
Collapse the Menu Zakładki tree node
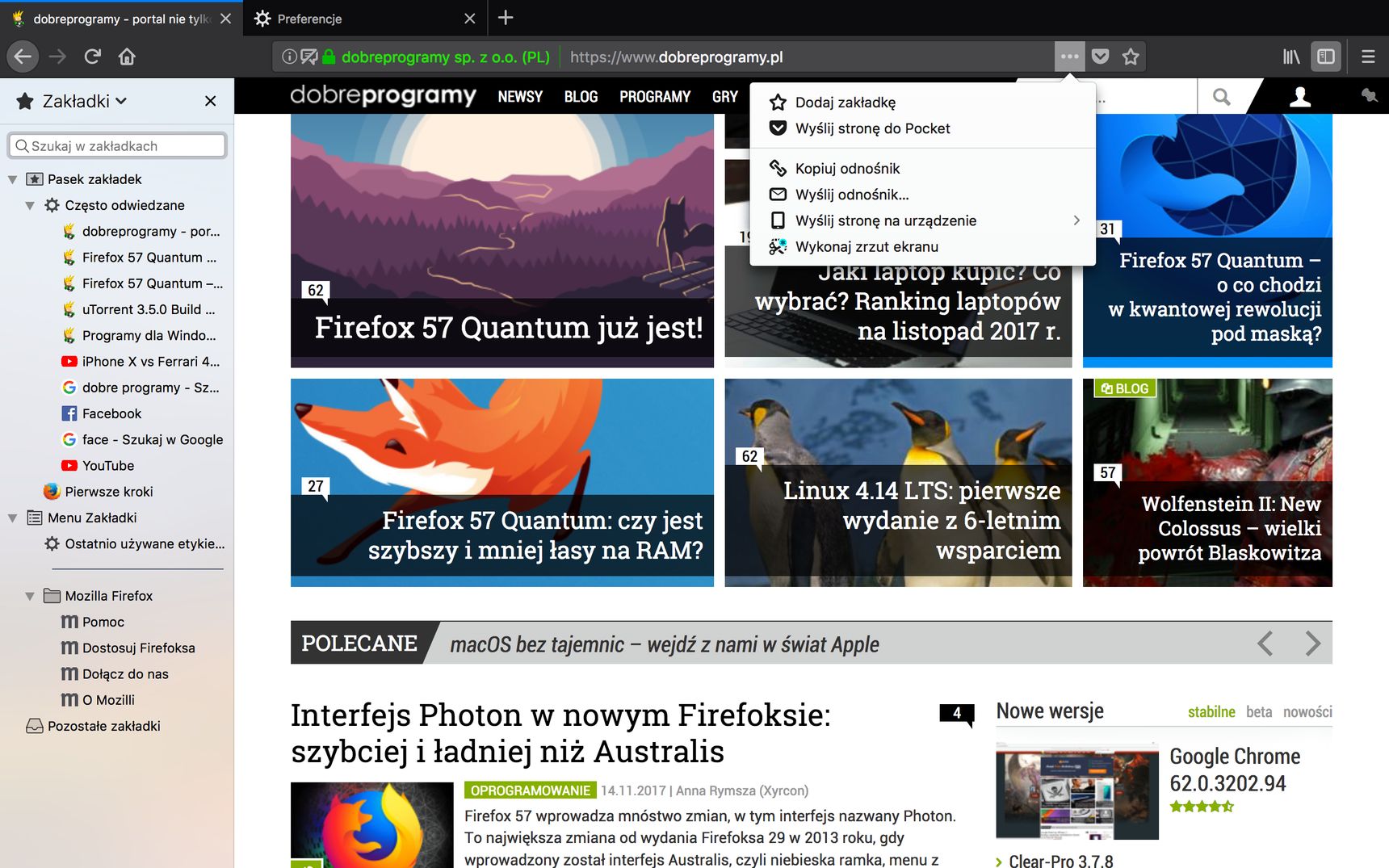pos(13,518)
